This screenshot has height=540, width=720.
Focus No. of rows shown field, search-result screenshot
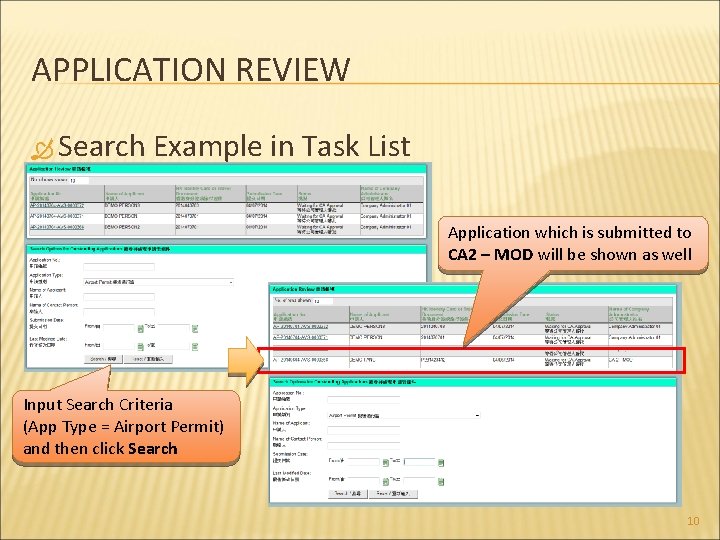(323, 301)
